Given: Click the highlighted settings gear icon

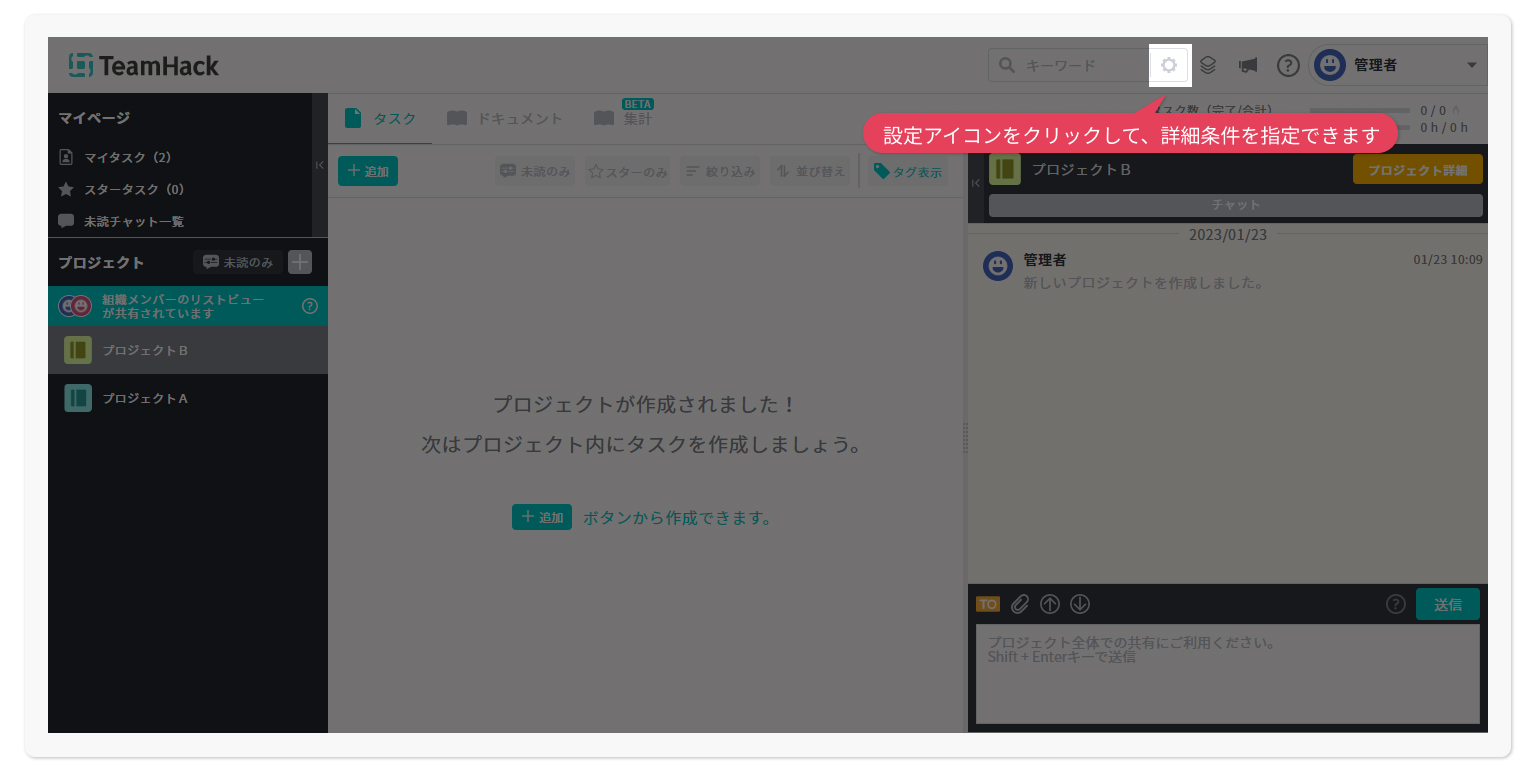Looking at the screenshot, I should click(1169, 66).
